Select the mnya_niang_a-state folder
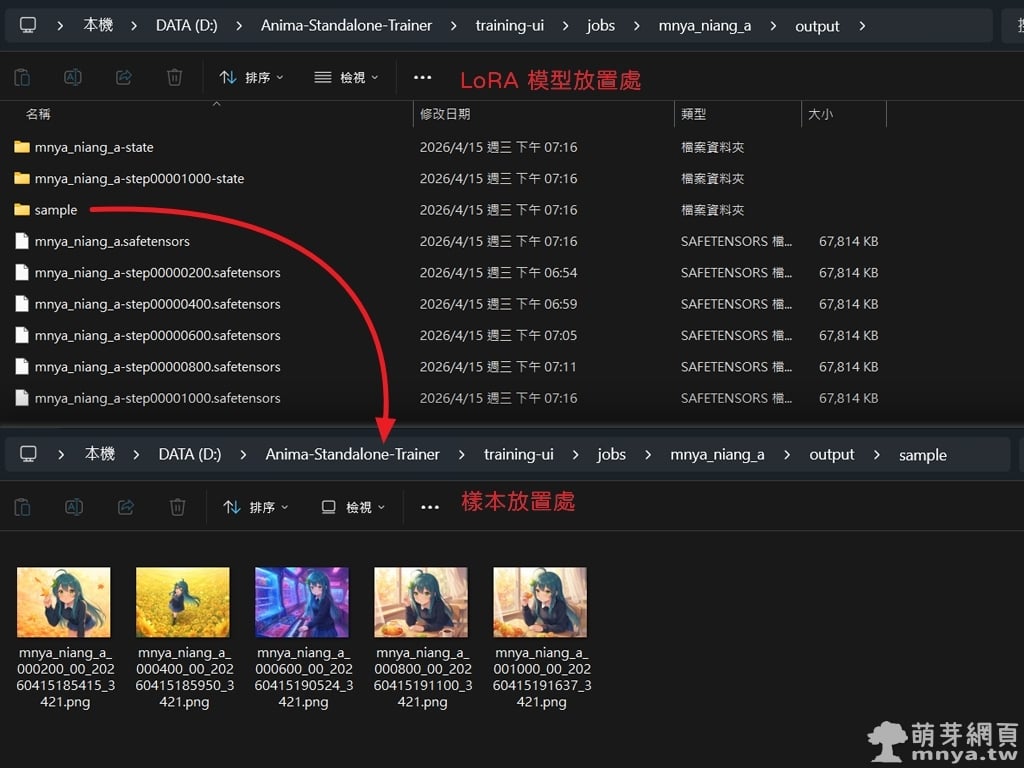This screenshot has width=1024, height=768. (93, 147)
